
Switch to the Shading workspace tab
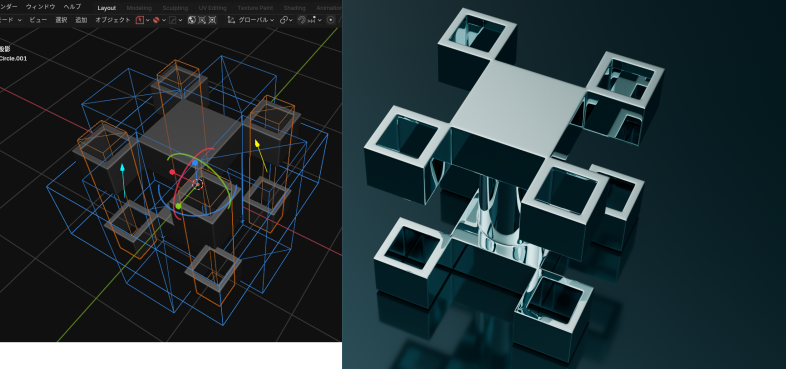point(294,8)
